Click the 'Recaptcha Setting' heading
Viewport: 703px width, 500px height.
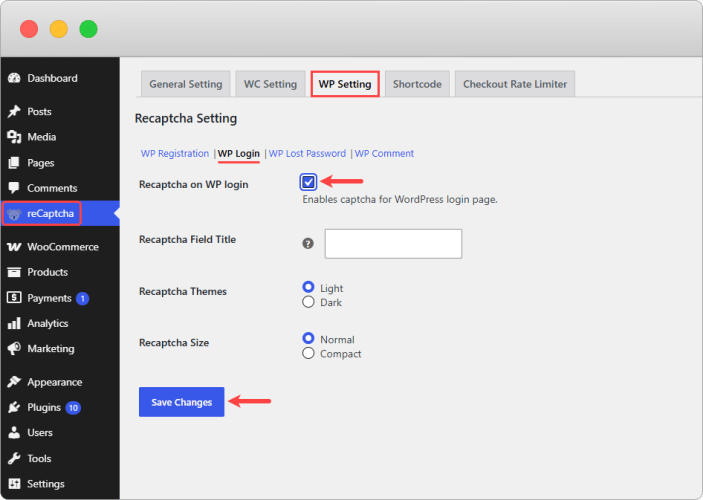[186, 118]
